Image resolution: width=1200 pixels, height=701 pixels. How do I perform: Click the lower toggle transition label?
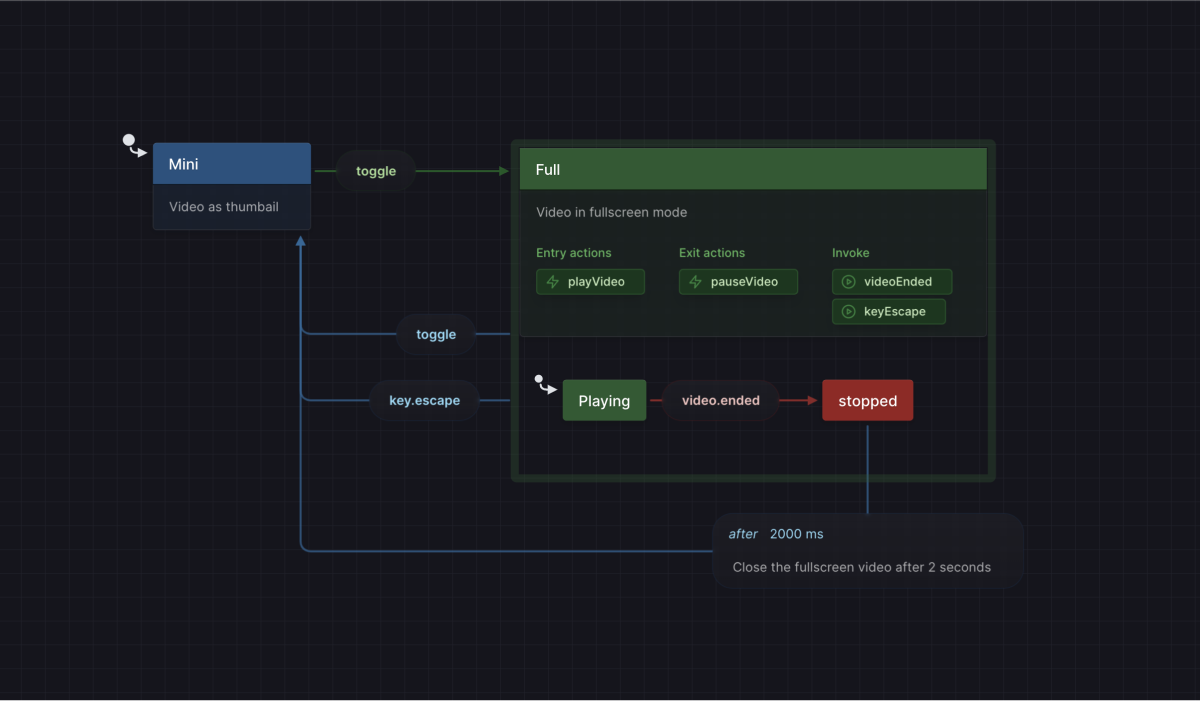point(435,334)
